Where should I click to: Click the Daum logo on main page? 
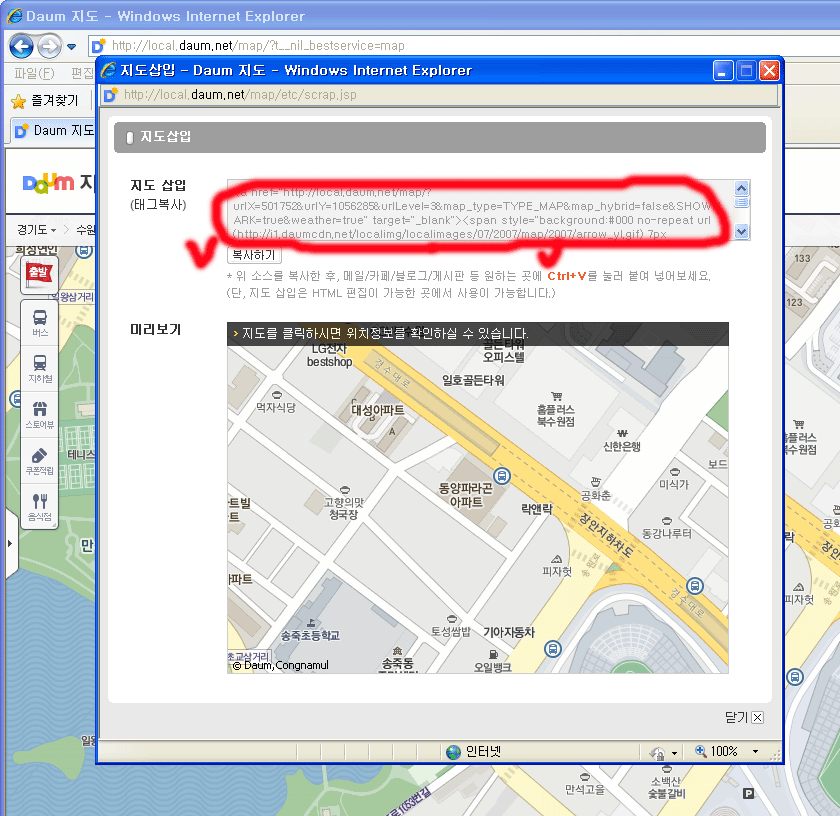[49, 183]
